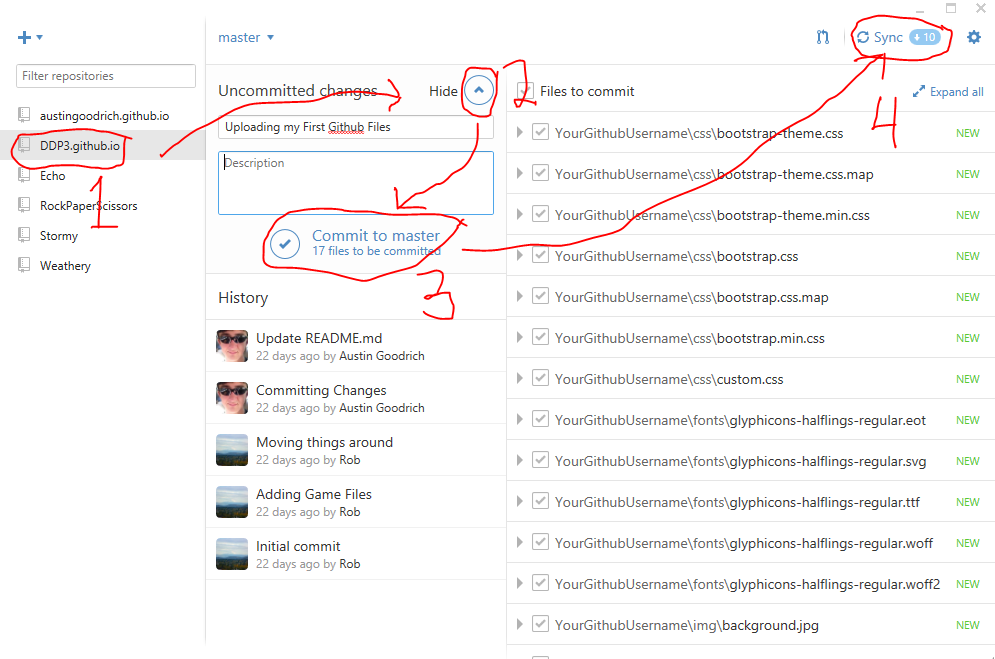
Task: Open the pull request icon
Action: click(822, 38)
